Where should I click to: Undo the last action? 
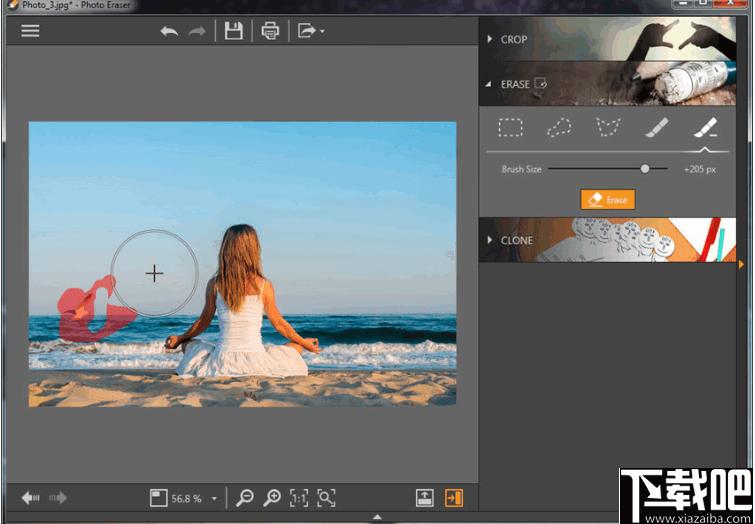point(169,32)
